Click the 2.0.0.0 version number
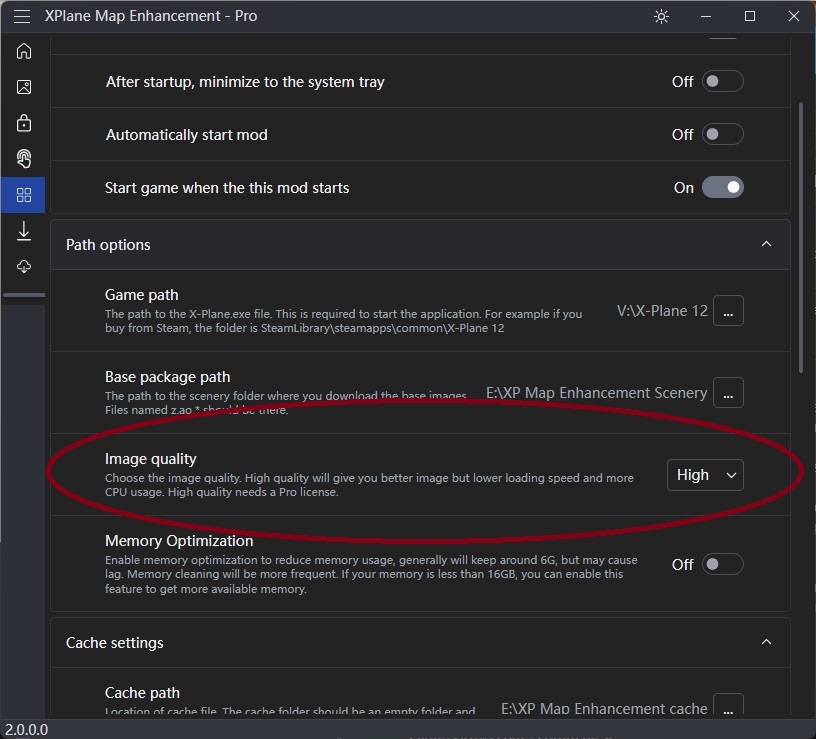The width and height of the screenshot is (816, 739). (27, 730)
